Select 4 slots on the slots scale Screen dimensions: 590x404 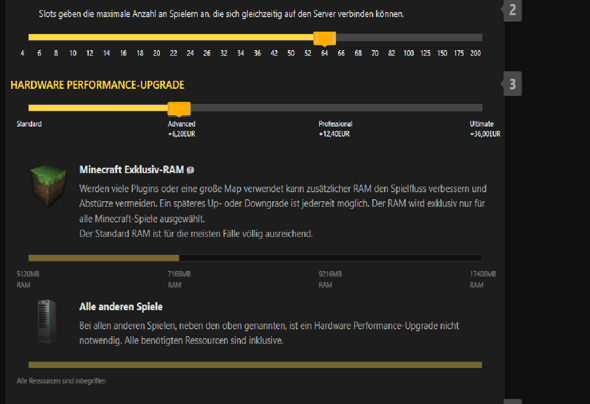click(x=23, y=53)
